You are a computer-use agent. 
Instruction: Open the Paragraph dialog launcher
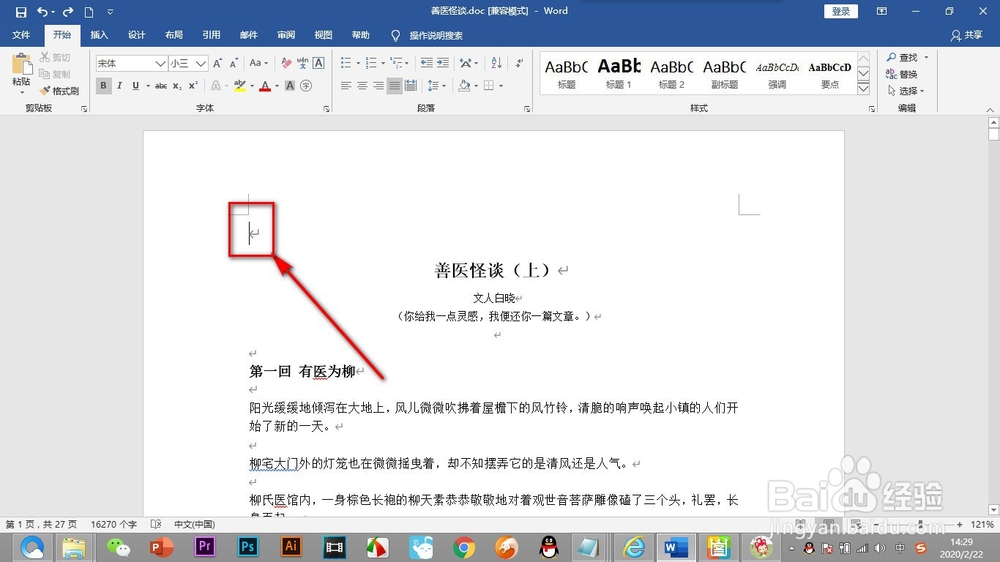527,109
